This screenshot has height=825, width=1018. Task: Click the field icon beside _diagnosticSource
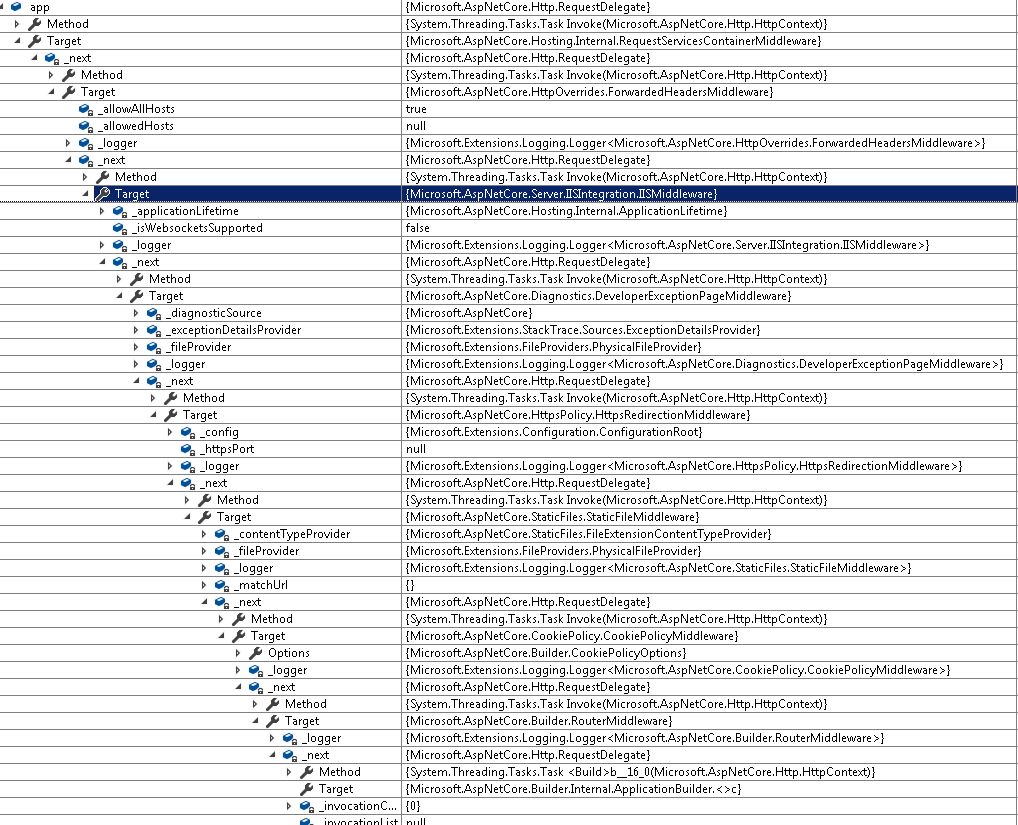(154, 313)
